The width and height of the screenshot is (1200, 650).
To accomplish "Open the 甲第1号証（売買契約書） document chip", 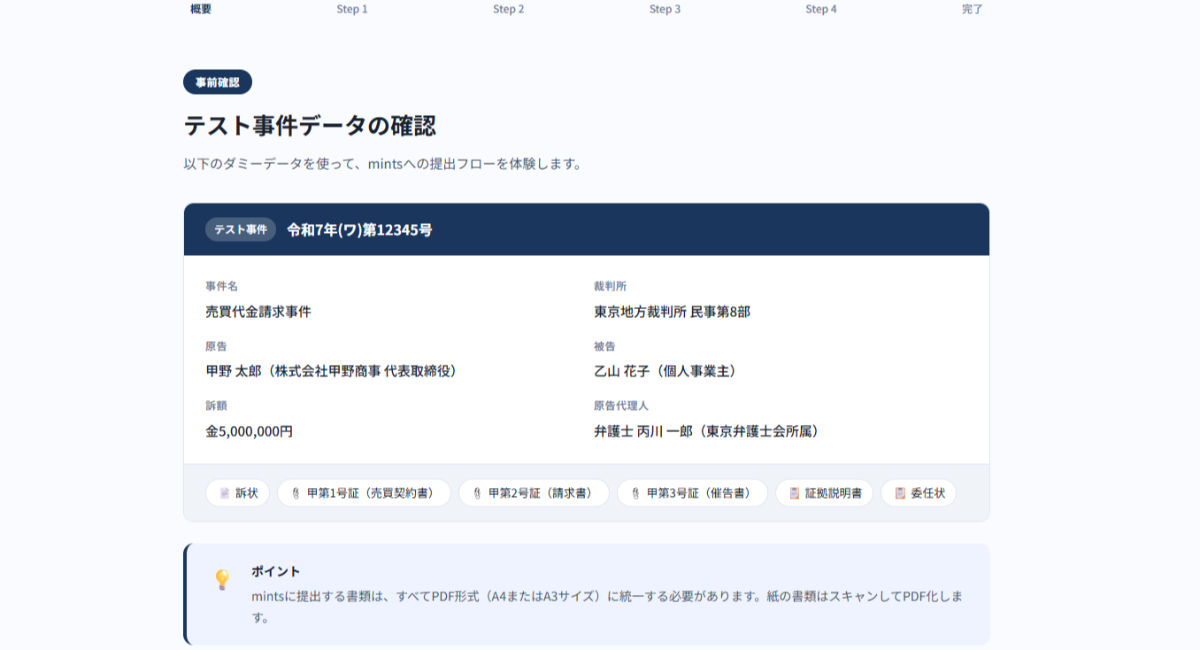I will tap(364, 493).
